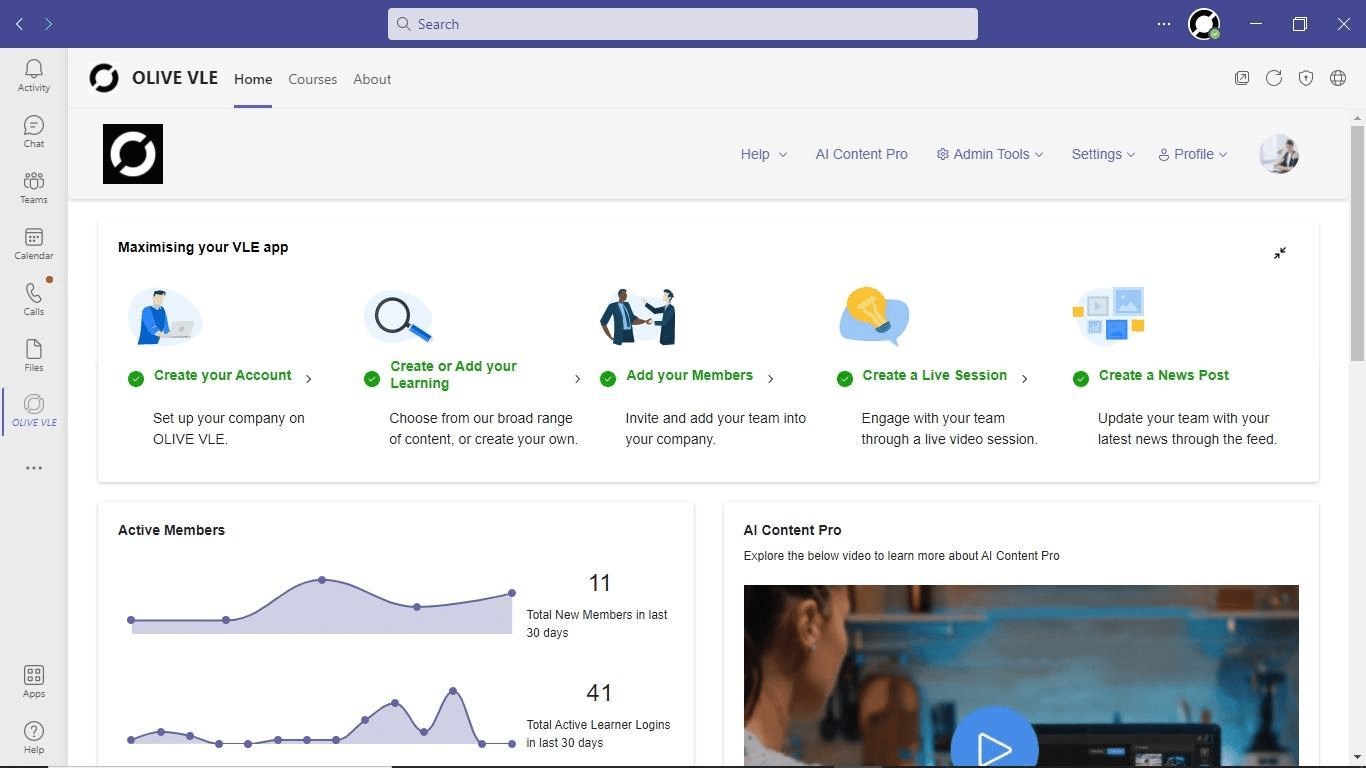Click the 'Active Members' heading
1366x768 pixels.
pos(171,530)
